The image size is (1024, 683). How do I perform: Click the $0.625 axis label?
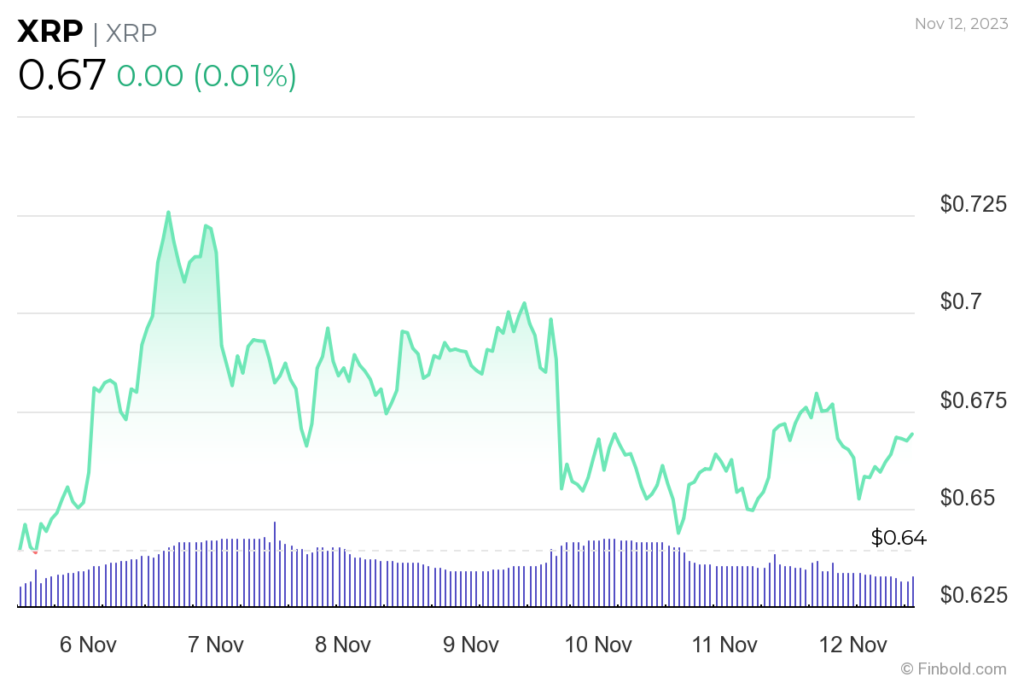click(973, 595)
